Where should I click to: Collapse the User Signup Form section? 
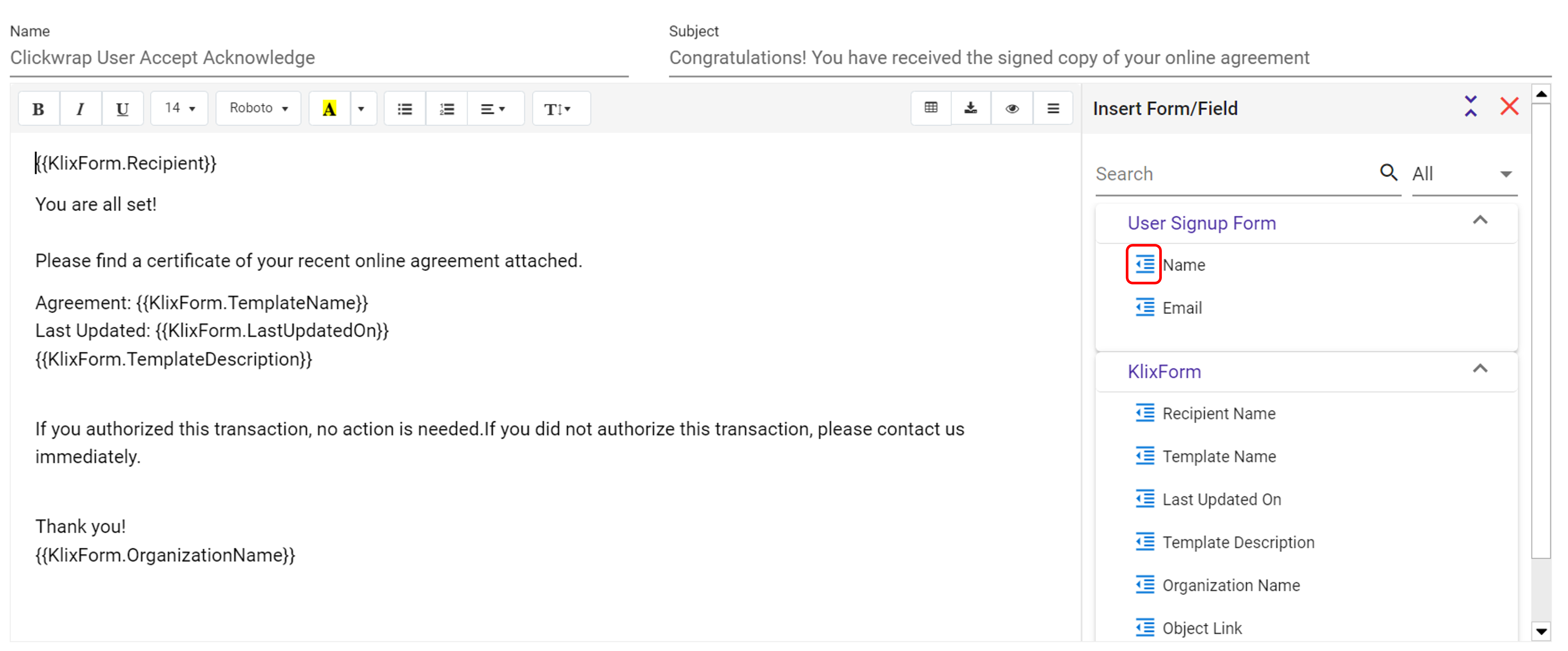(x=1480, y=221)
